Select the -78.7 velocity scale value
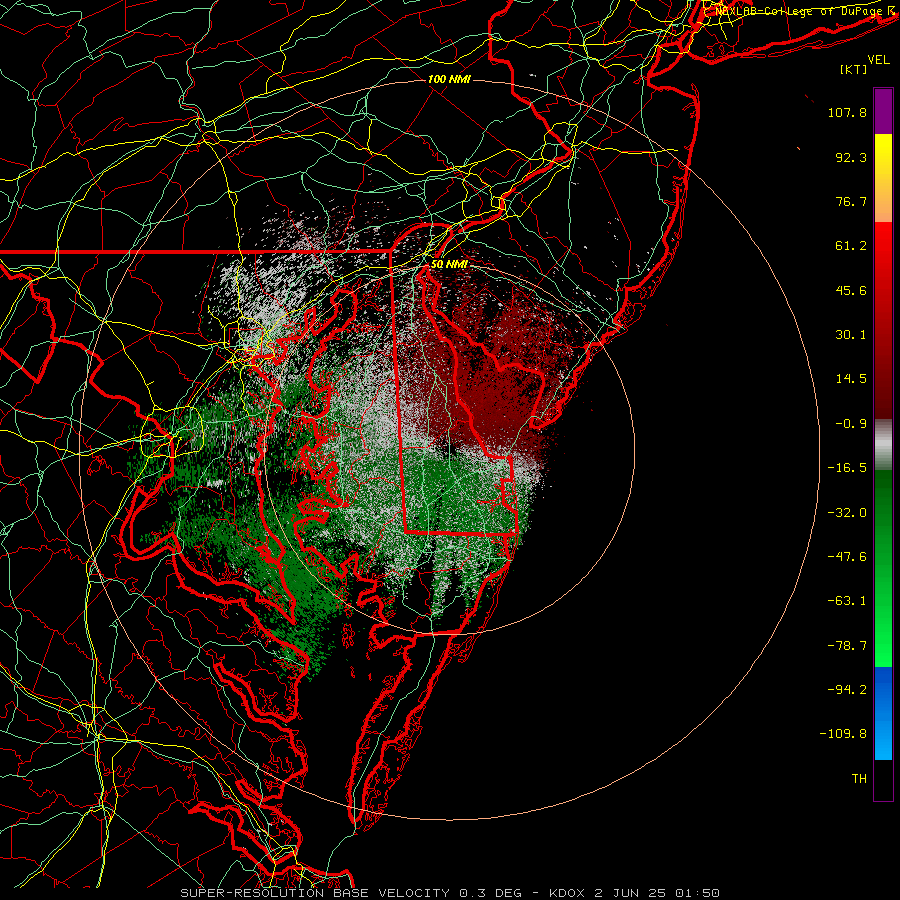Image resolution: width=900 pixels, height=900 pixels. pyautogui.click(x=847, y=646)
